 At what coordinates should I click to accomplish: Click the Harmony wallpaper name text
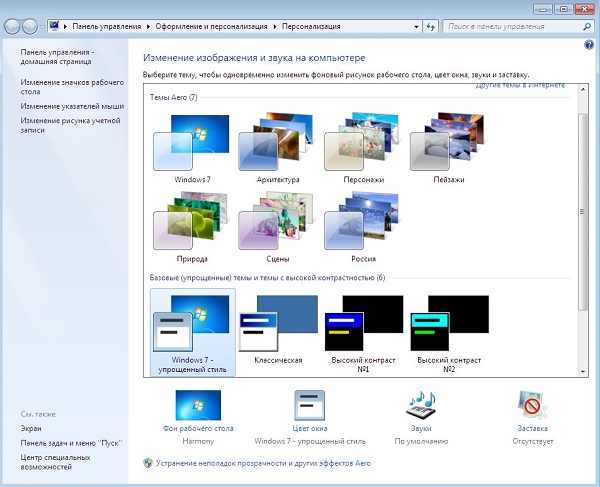[x=198, y=441]
